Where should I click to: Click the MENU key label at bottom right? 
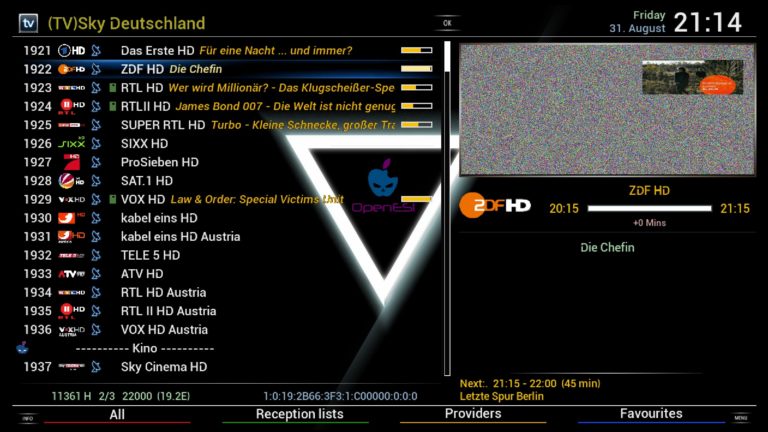point(741,418)
